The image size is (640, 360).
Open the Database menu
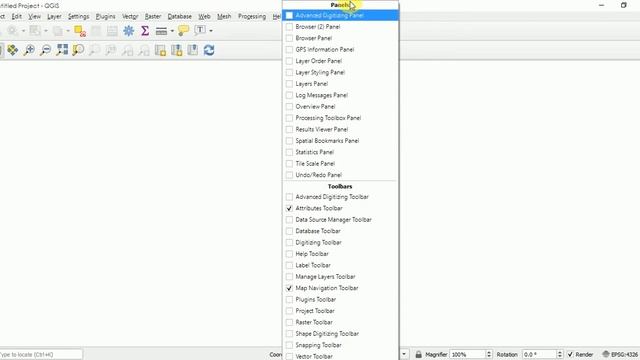[x=180, y=16]
